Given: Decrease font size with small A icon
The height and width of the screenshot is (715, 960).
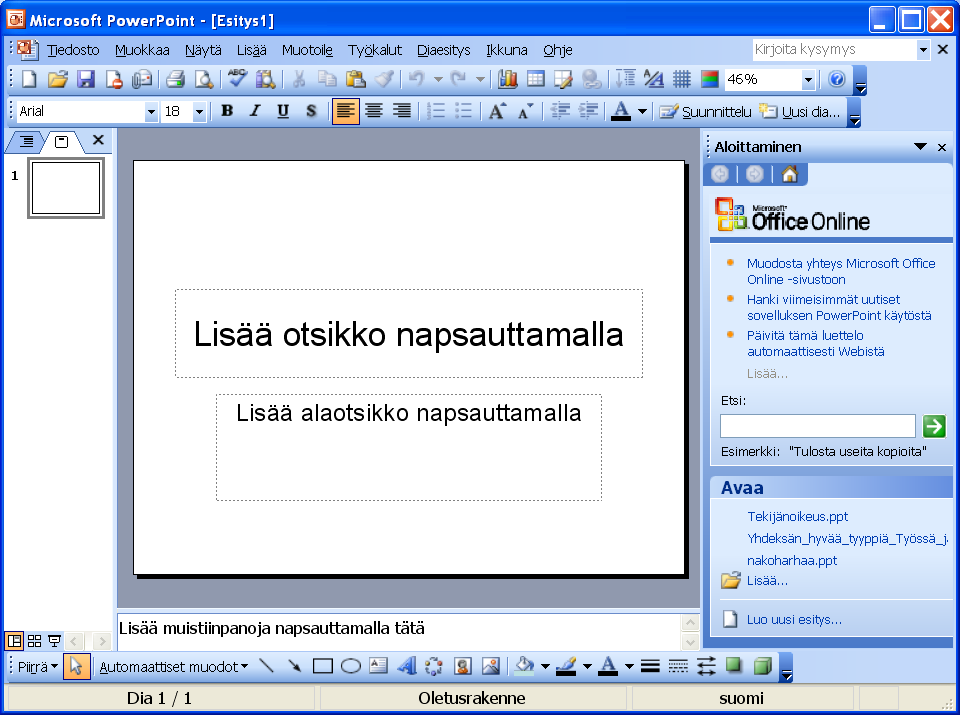Looking at the screenshot, I should (x=525, y=111).
